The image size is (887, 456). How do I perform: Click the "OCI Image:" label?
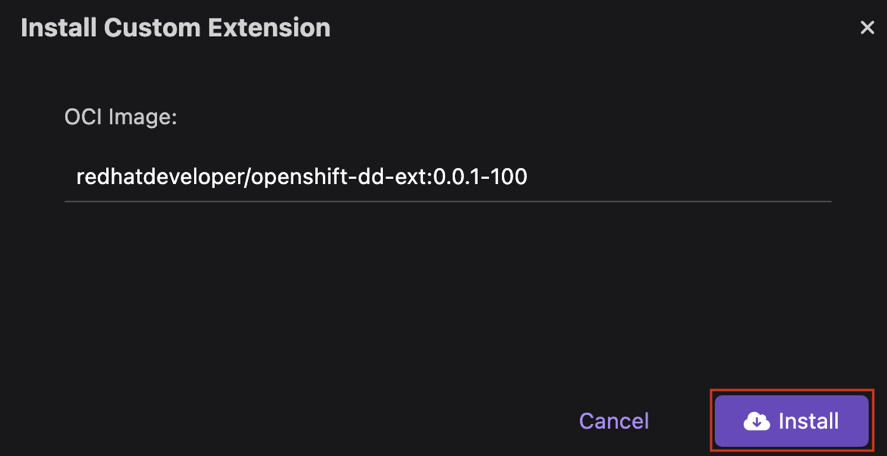[x=120, y=117]
